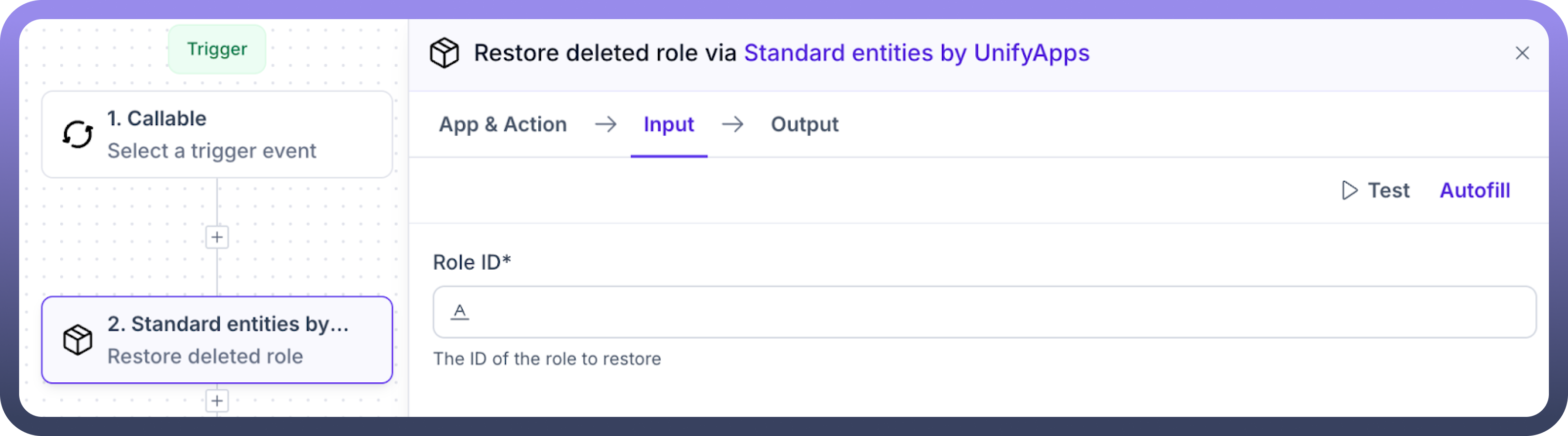Viewport: 1568px width, 436px height.
Task: Click the Role ID field label
Action: pyautogui.click(x=471, y=262)
